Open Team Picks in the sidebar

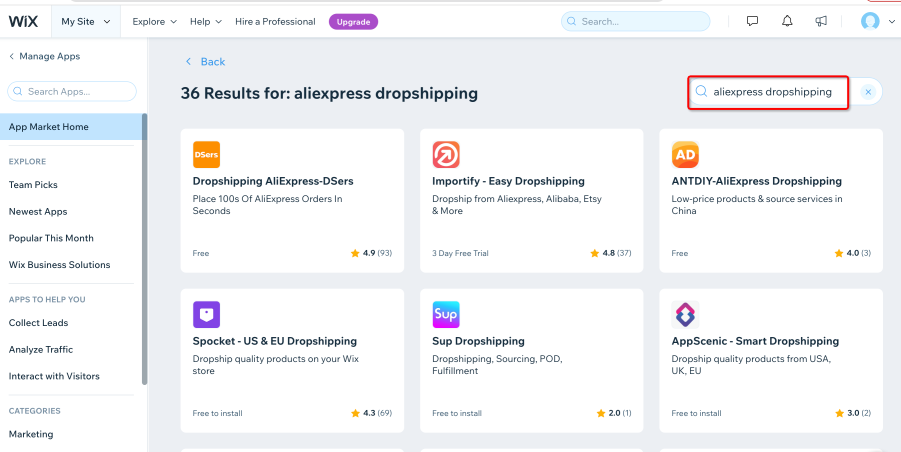(33, 185)
